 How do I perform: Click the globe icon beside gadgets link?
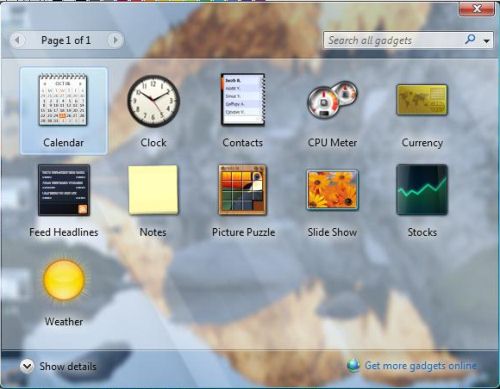coord(353,366)
